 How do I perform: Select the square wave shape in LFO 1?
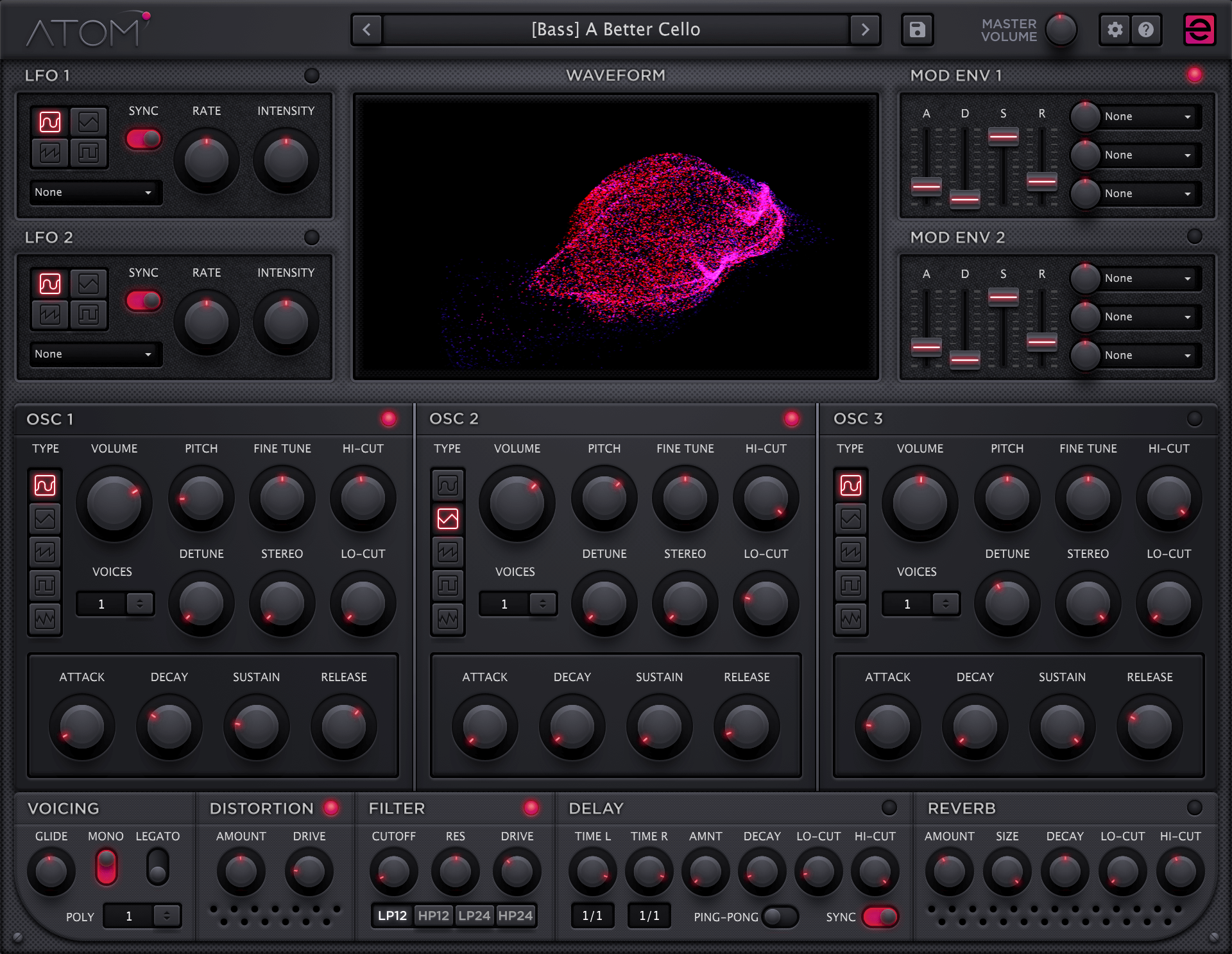point(89,153)
